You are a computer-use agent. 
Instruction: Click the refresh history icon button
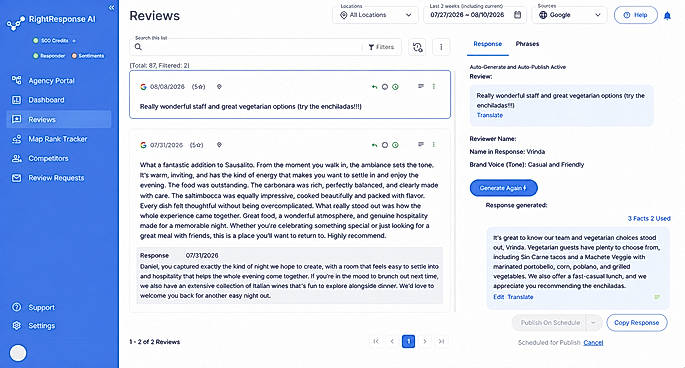pyautogui.click(x=417, y=47)
